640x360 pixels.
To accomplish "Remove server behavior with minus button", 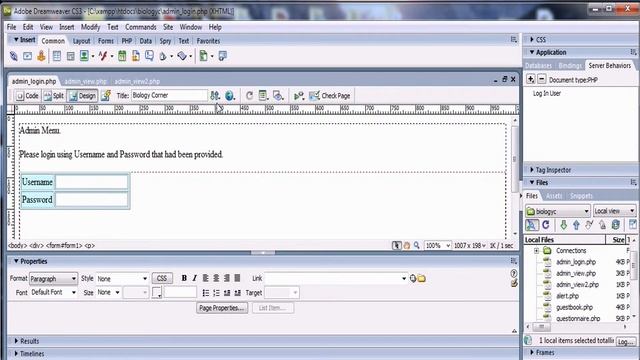I will [x=542, y=79].
